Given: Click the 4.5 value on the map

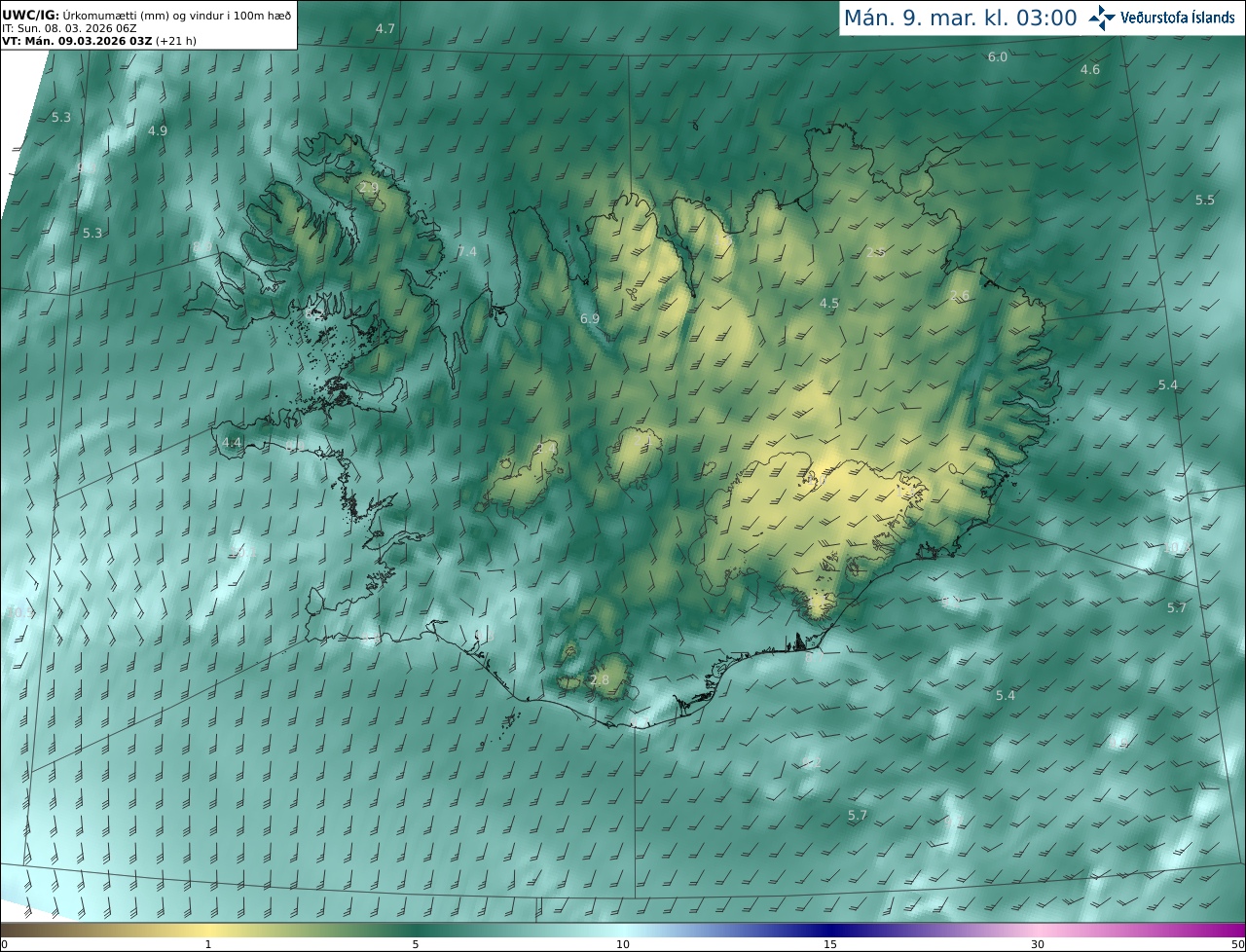Looking at the screenshot, I should (829, 304).
